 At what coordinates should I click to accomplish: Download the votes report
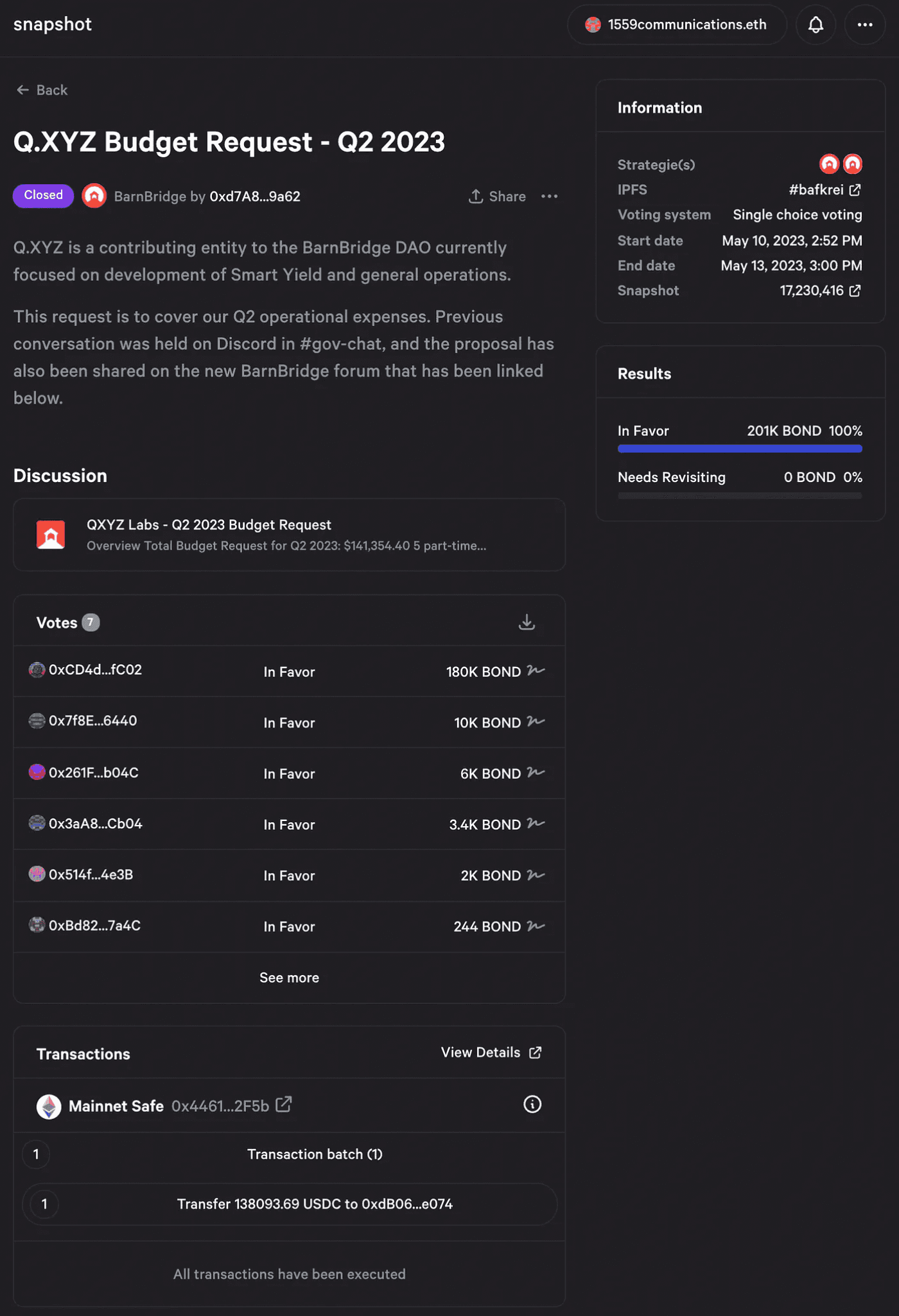click(x=527, y=622)
